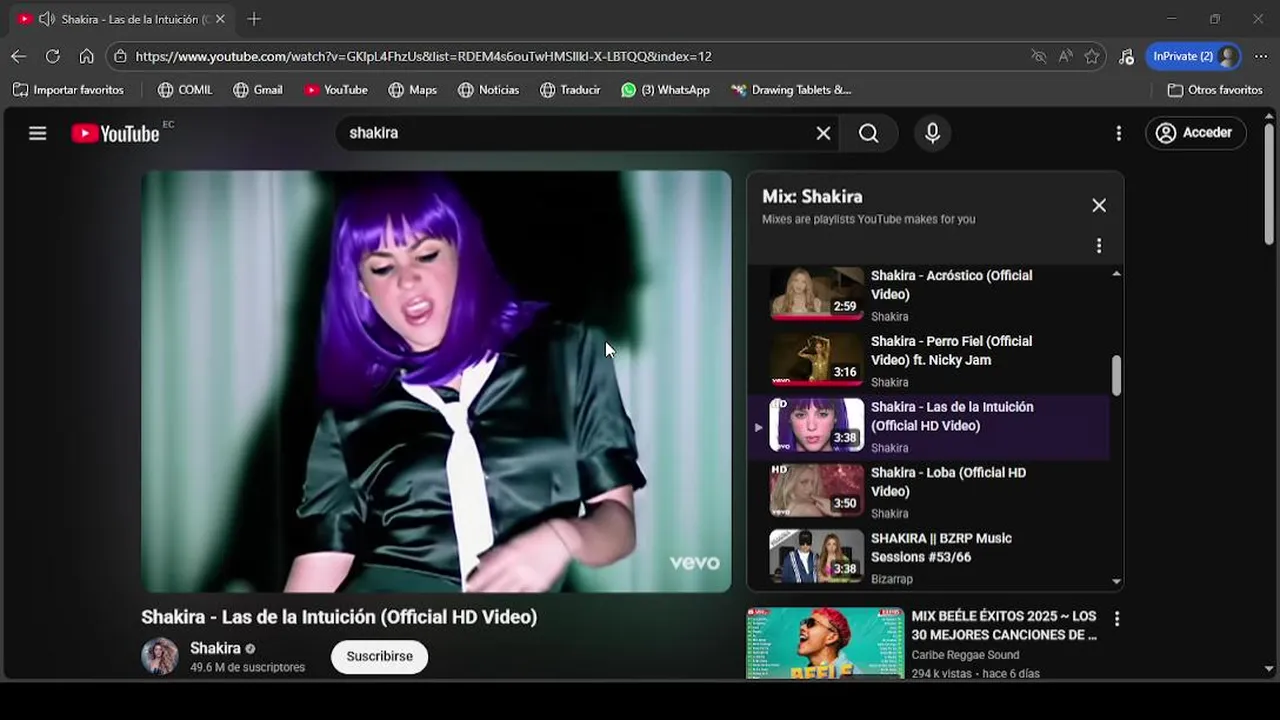The image size is (1280, 720).
Task: Open MIX BEÉLE ÉXITOS 2025 thumbnail
Action: (825, 643)
